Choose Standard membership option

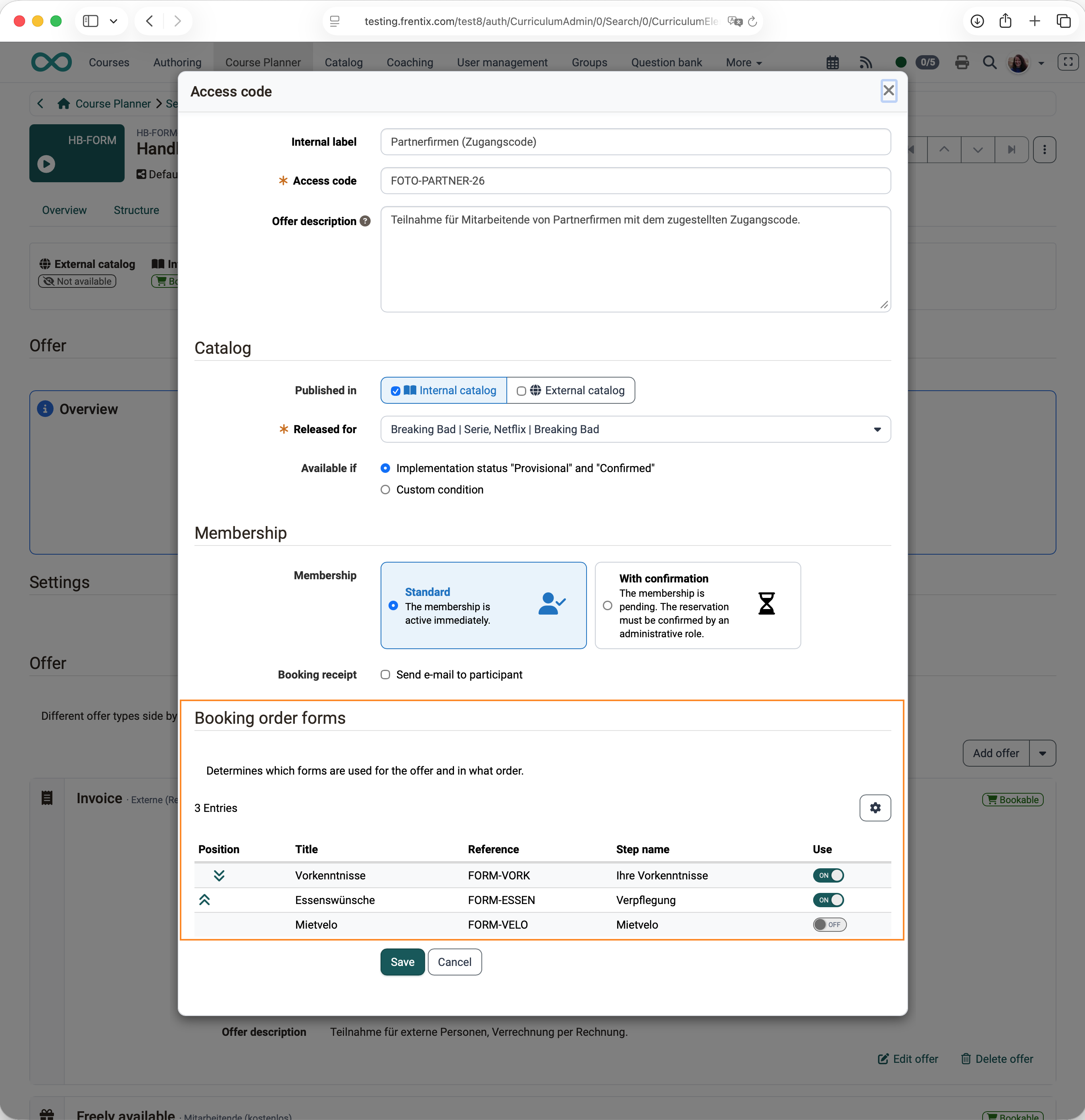click(483, 605)
